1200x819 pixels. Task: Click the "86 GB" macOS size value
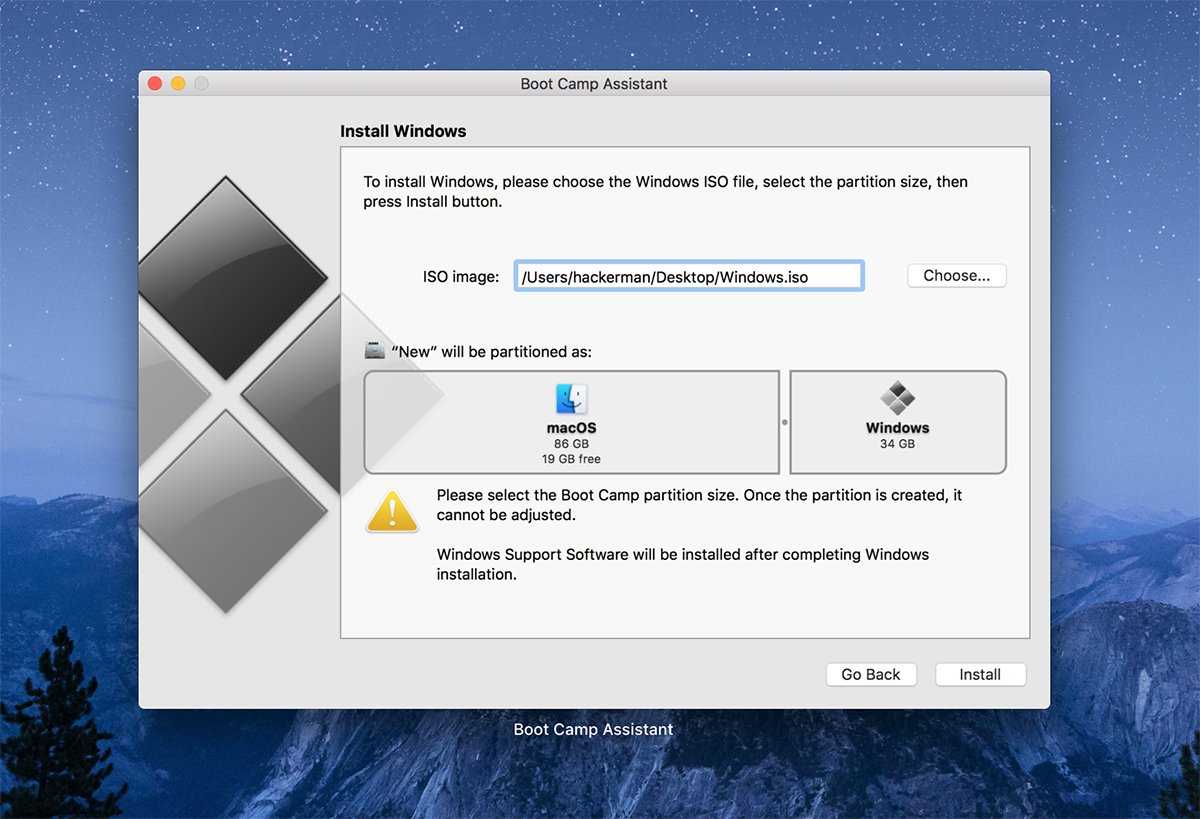click(572, 444)
